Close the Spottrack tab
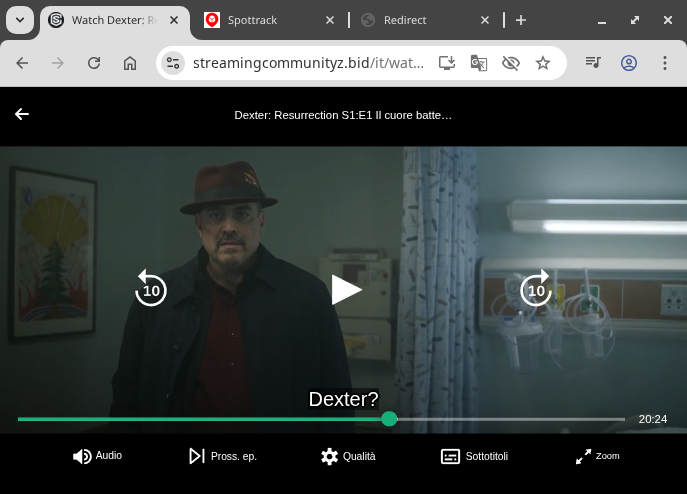 click(330, 20)
